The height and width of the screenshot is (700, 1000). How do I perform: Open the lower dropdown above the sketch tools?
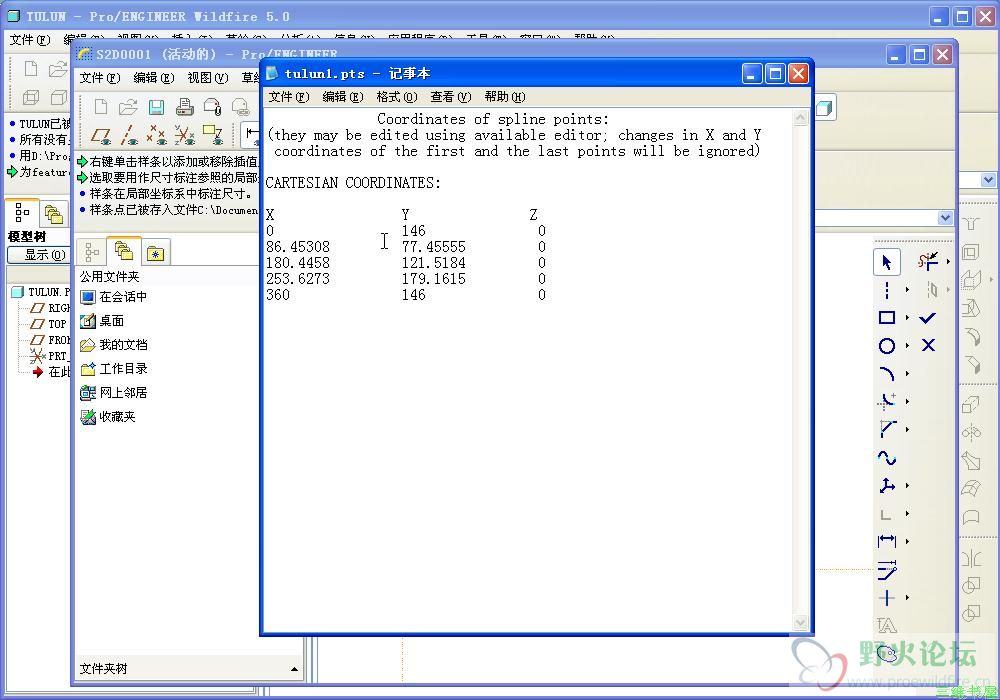coord(945,218)
